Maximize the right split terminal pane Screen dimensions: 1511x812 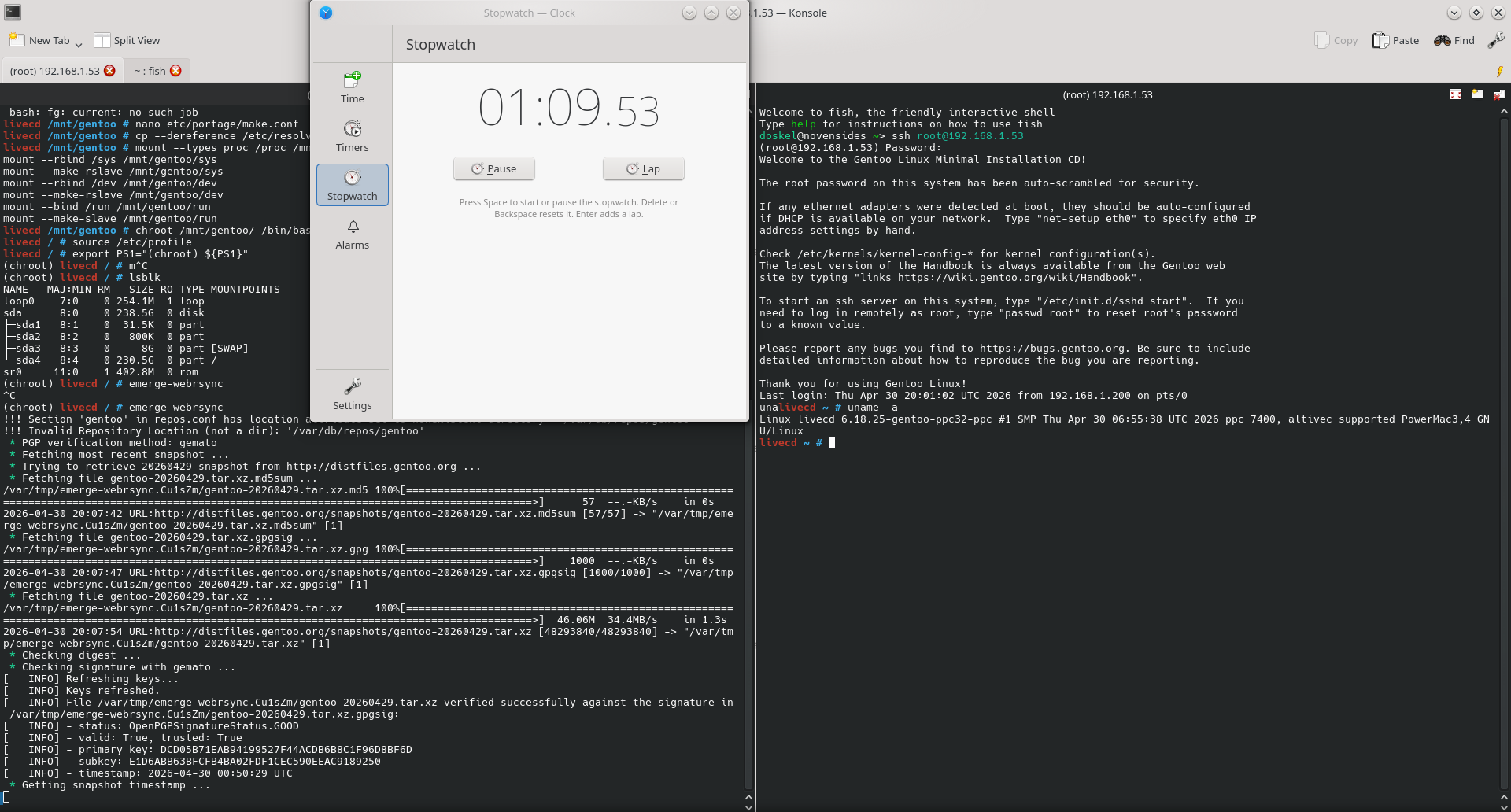pos(1456,94)
